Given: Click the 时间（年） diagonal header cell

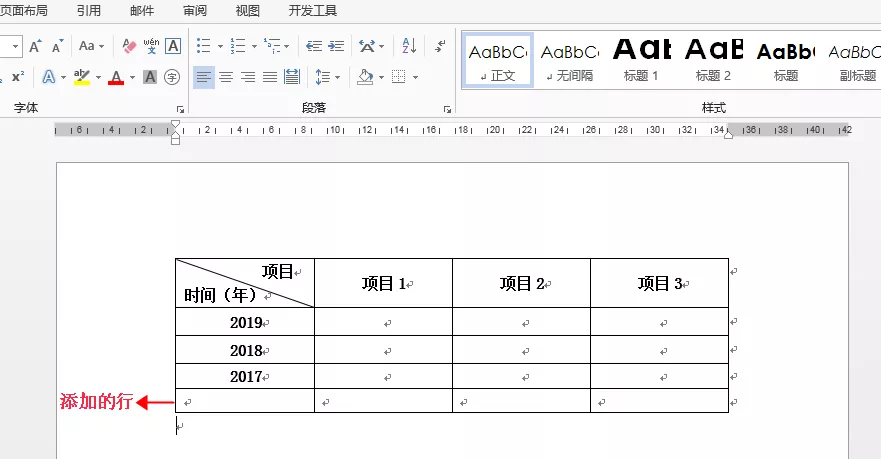Looking at the screenshot, I should [x=245, y=283].
